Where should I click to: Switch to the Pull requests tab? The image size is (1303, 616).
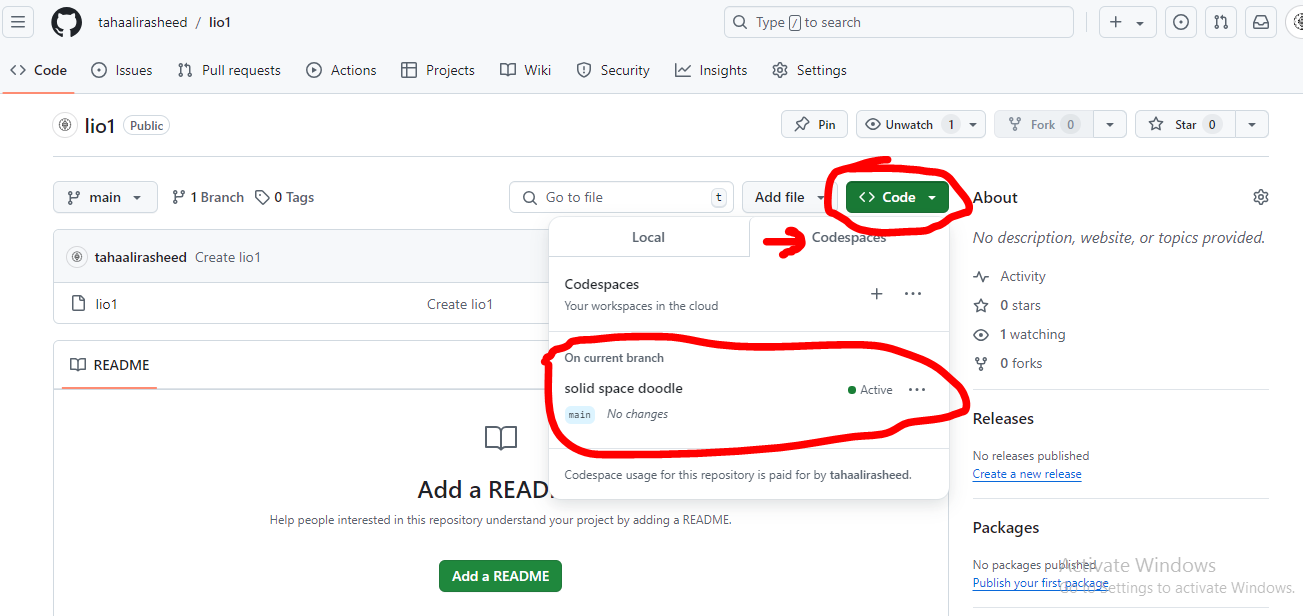[229, 70]
